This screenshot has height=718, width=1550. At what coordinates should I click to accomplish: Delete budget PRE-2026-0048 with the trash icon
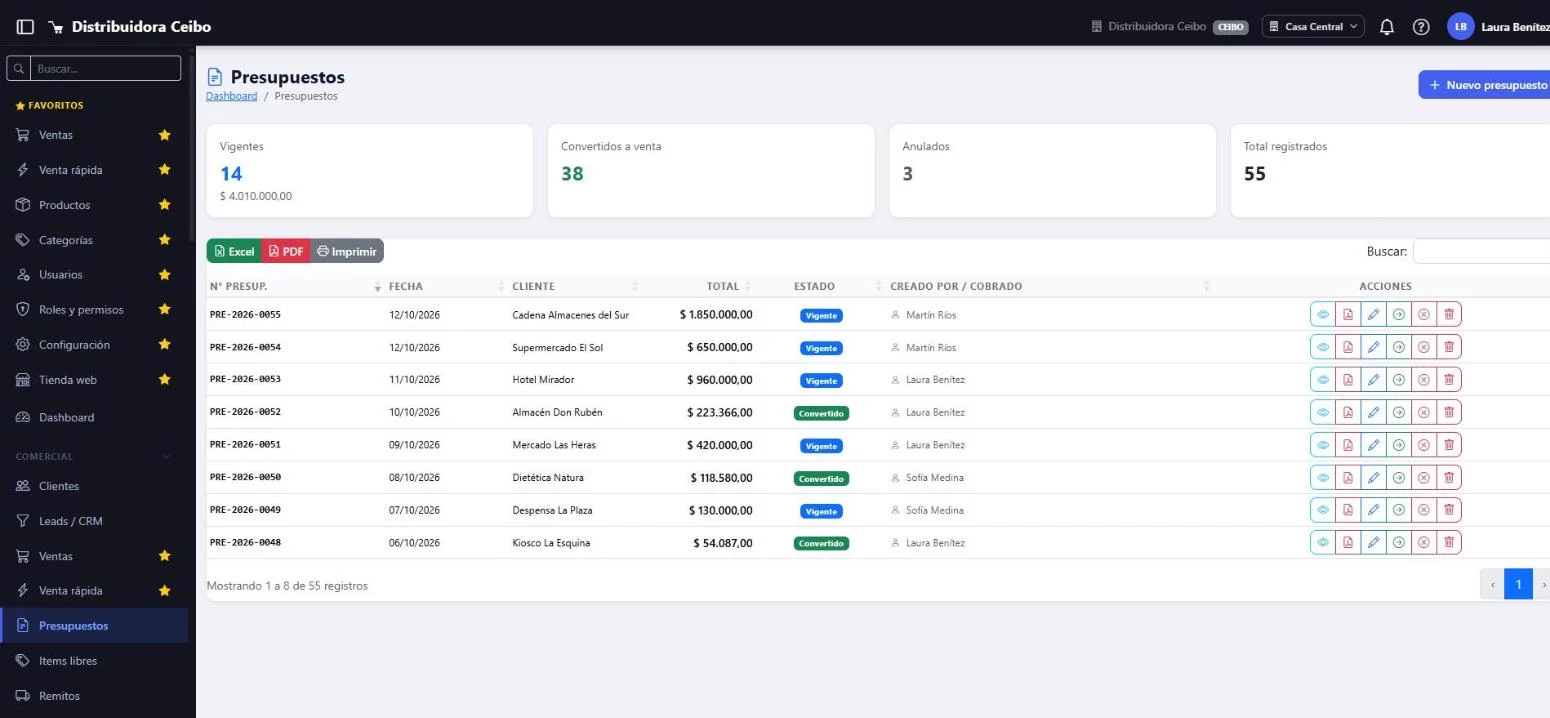[1449, 543]
